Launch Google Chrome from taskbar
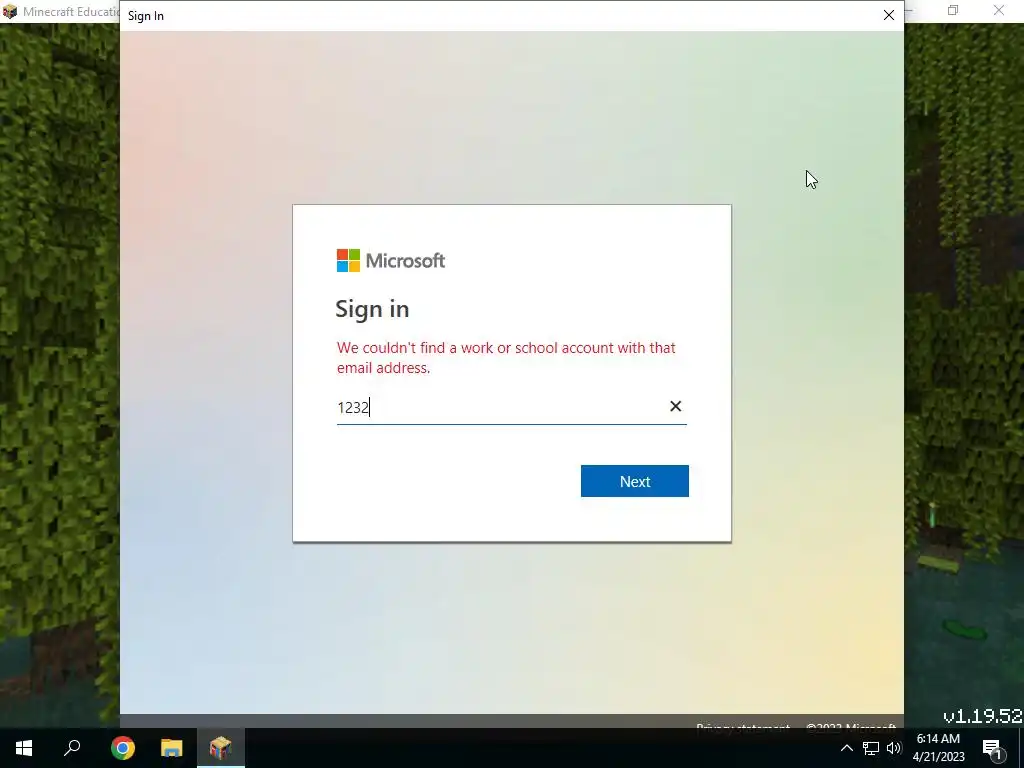Viewport: 1024px width, 768px height. point(122,748)
